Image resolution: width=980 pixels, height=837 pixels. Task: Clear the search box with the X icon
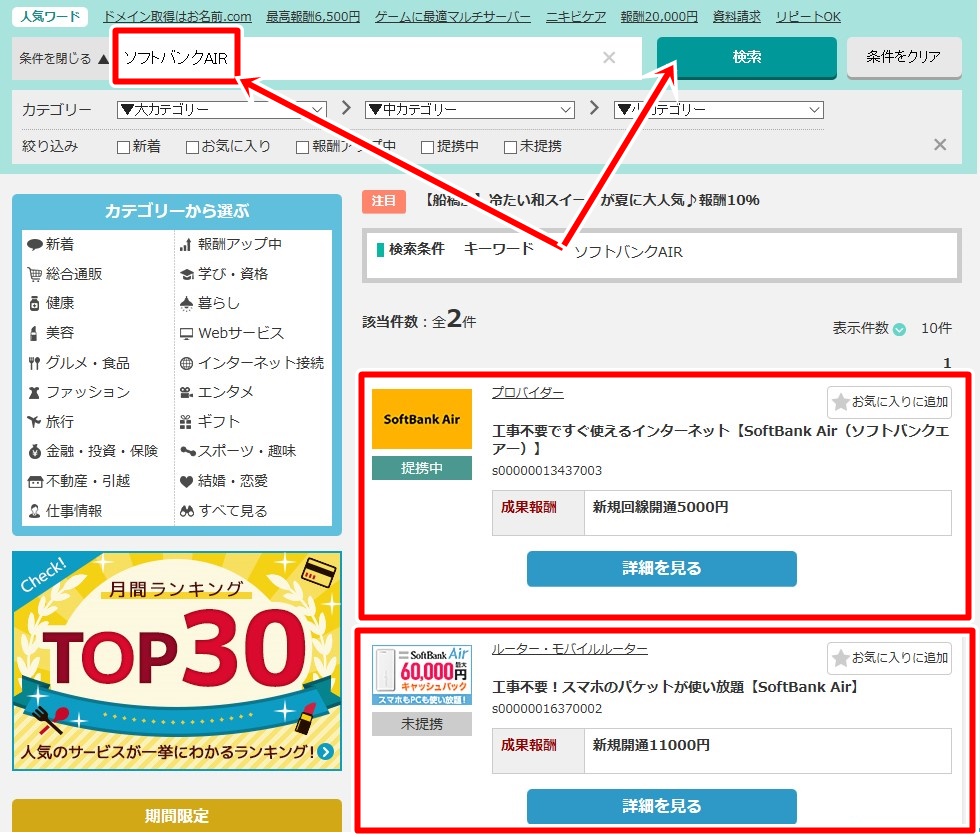point(609,58)
